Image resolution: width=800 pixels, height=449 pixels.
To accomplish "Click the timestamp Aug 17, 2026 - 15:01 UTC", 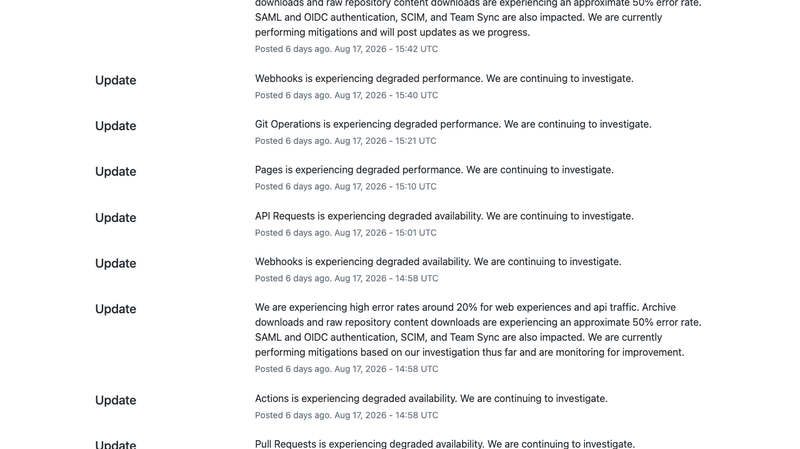I will 385,233.
